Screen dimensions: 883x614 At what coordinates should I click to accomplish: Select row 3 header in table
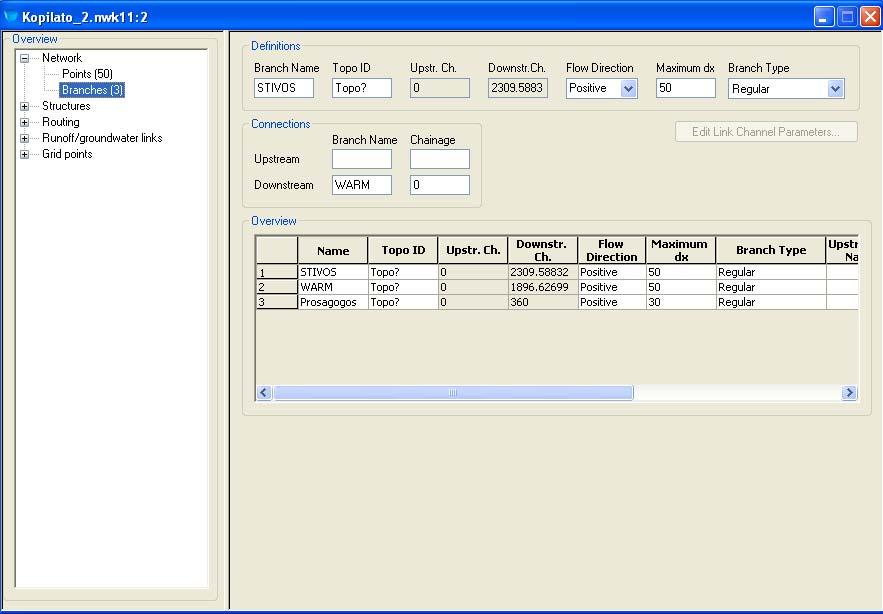tap(277, 302)
